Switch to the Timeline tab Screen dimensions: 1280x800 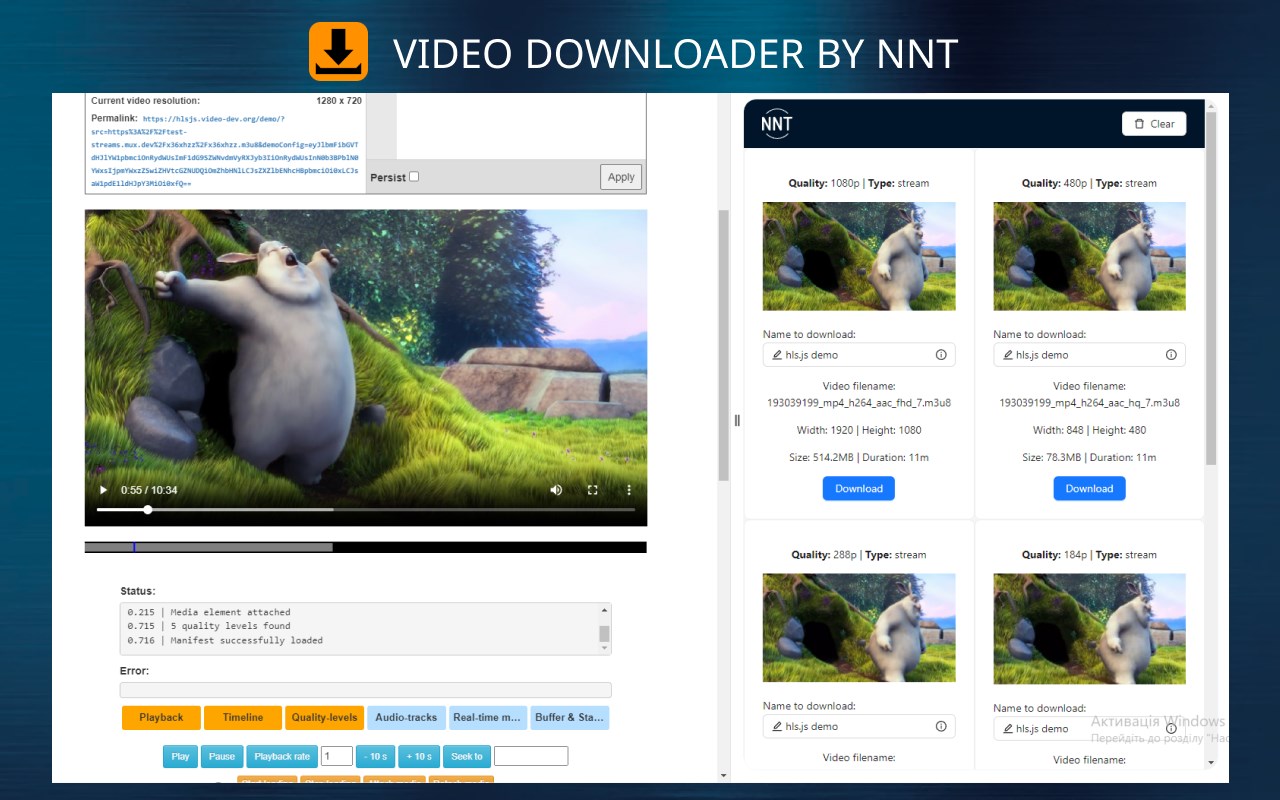[x=243, y=717]
